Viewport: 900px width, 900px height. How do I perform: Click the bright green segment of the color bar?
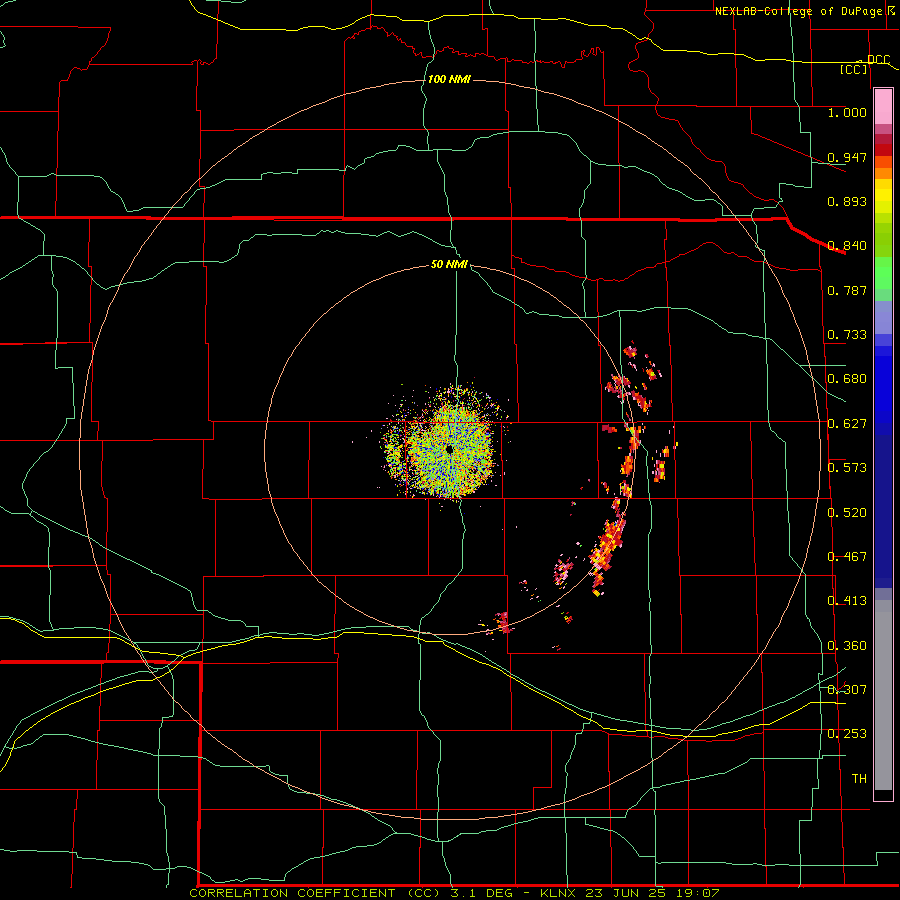[x=883, y=273]
